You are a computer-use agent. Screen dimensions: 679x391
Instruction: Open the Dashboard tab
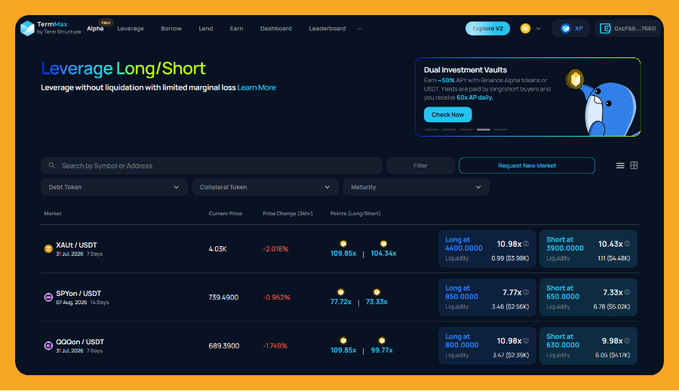pyautogui.click(x=276, y=29)
